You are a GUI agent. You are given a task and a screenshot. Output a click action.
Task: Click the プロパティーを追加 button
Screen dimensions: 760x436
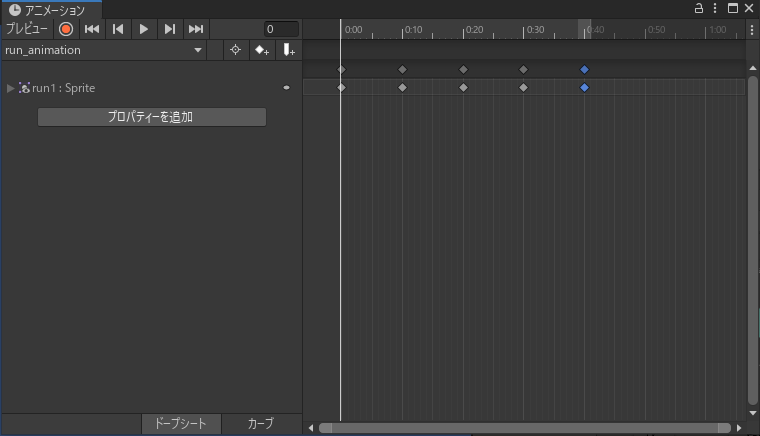point(152,117)
